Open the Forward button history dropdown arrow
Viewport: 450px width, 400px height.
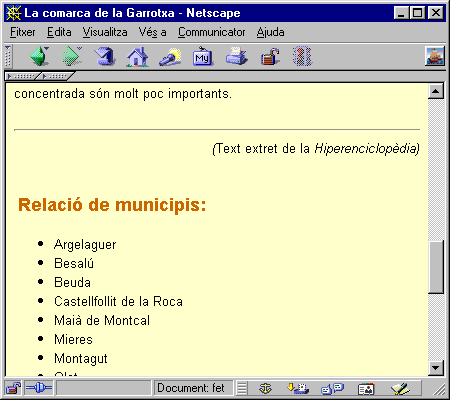(x=79, y=49)
